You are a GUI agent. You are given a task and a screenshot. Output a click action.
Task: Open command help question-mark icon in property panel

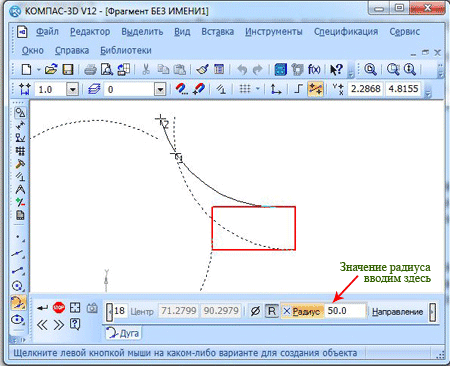coord(75,324)
